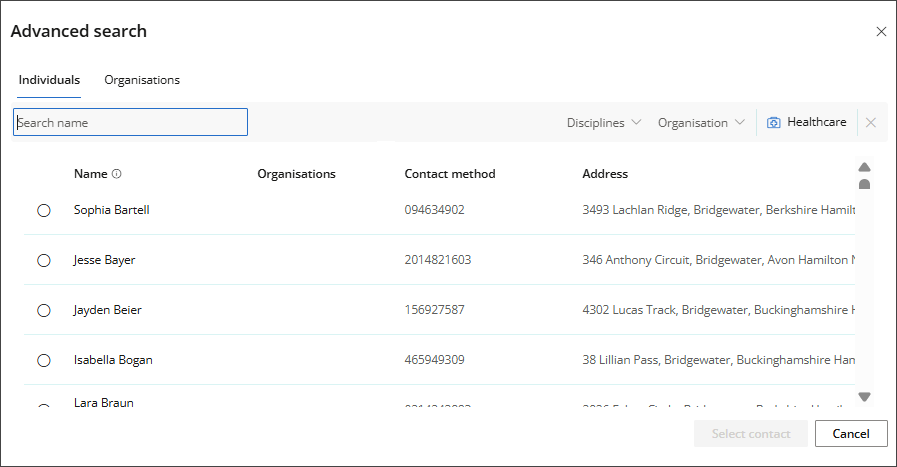
Task: Choose Jayden Beier's radio button
Action: [44, 311]
